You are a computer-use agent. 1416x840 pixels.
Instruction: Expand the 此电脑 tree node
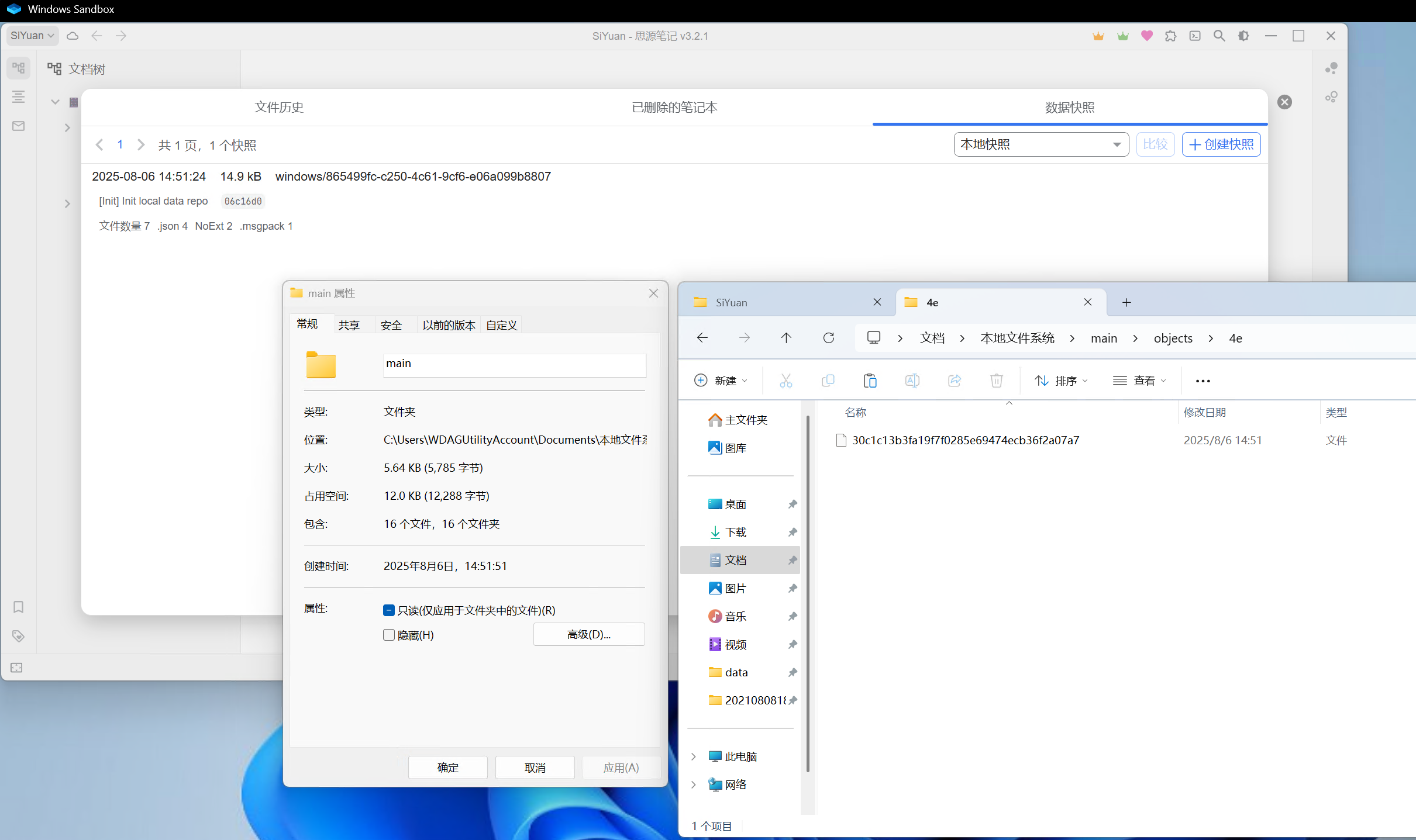coord(694,756)
